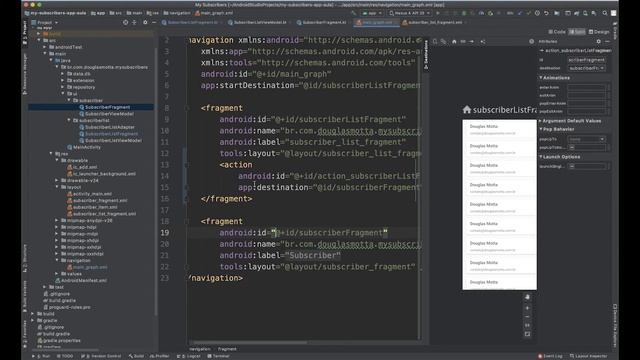Image resolution: width=640 pixels, height=360 pixels.
Task: Open SubscriberFragment in the project tree
Action: (x=107, y=107)
